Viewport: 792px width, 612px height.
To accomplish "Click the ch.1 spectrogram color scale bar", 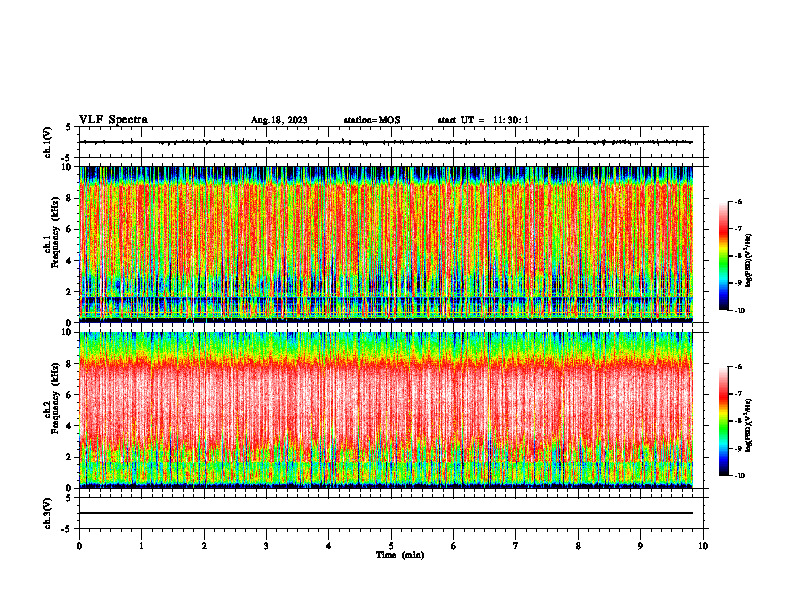I will [x=723, y=256].
